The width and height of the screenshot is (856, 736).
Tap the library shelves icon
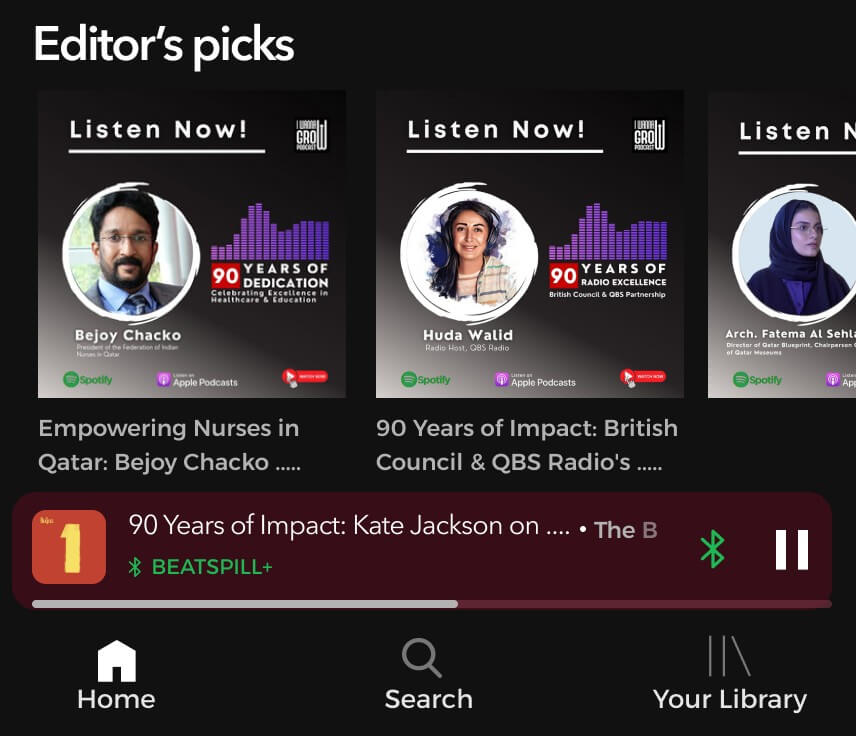point(729,656)
